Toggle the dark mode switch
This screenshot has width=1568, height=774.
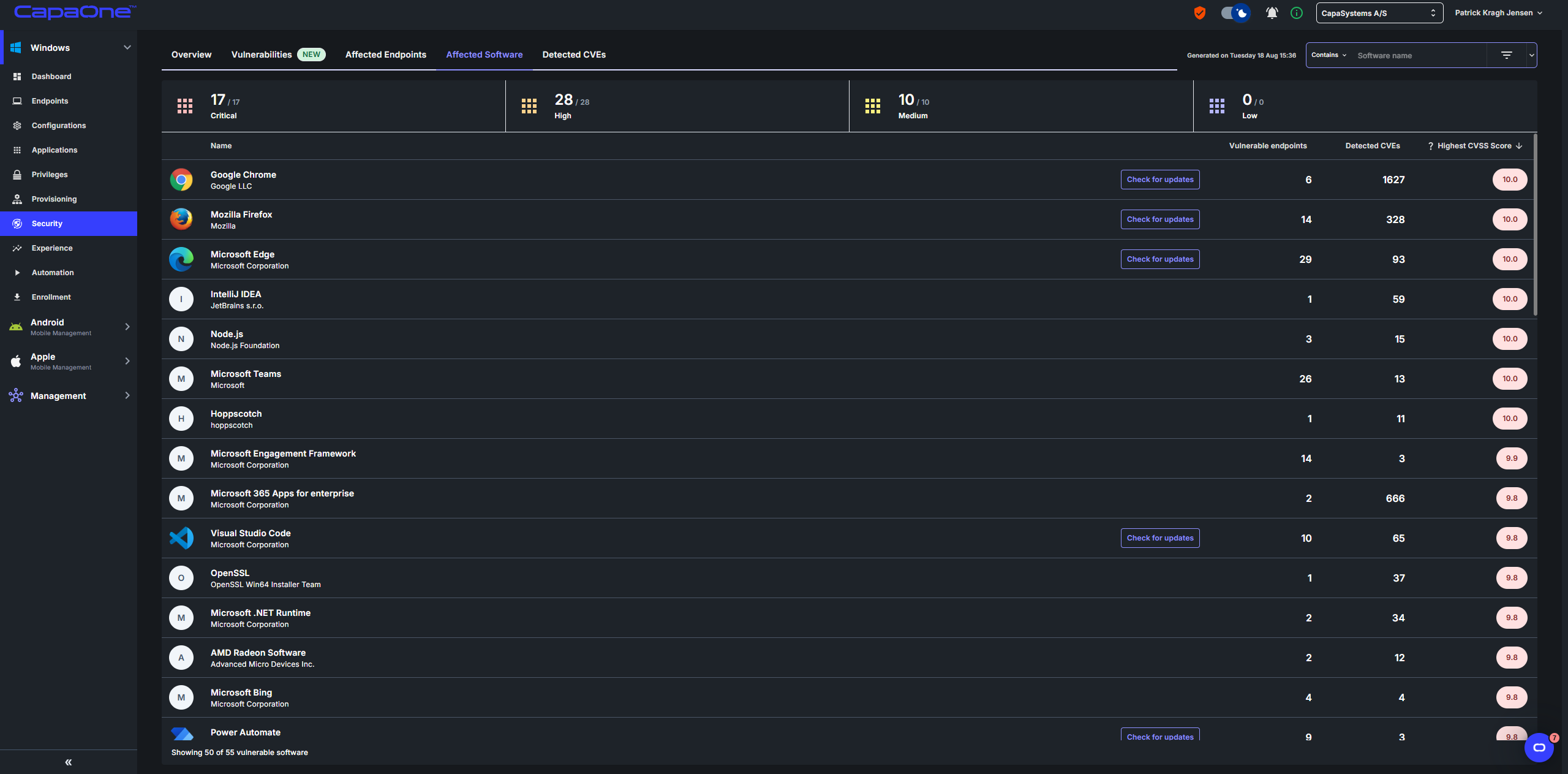1235,13
